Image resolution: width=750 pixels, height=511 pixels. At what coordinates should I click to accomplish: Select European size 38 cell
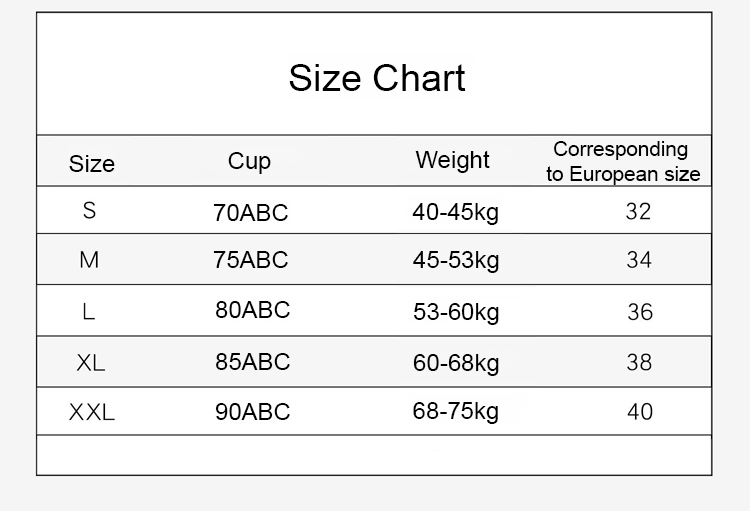(x=639, y=362)
